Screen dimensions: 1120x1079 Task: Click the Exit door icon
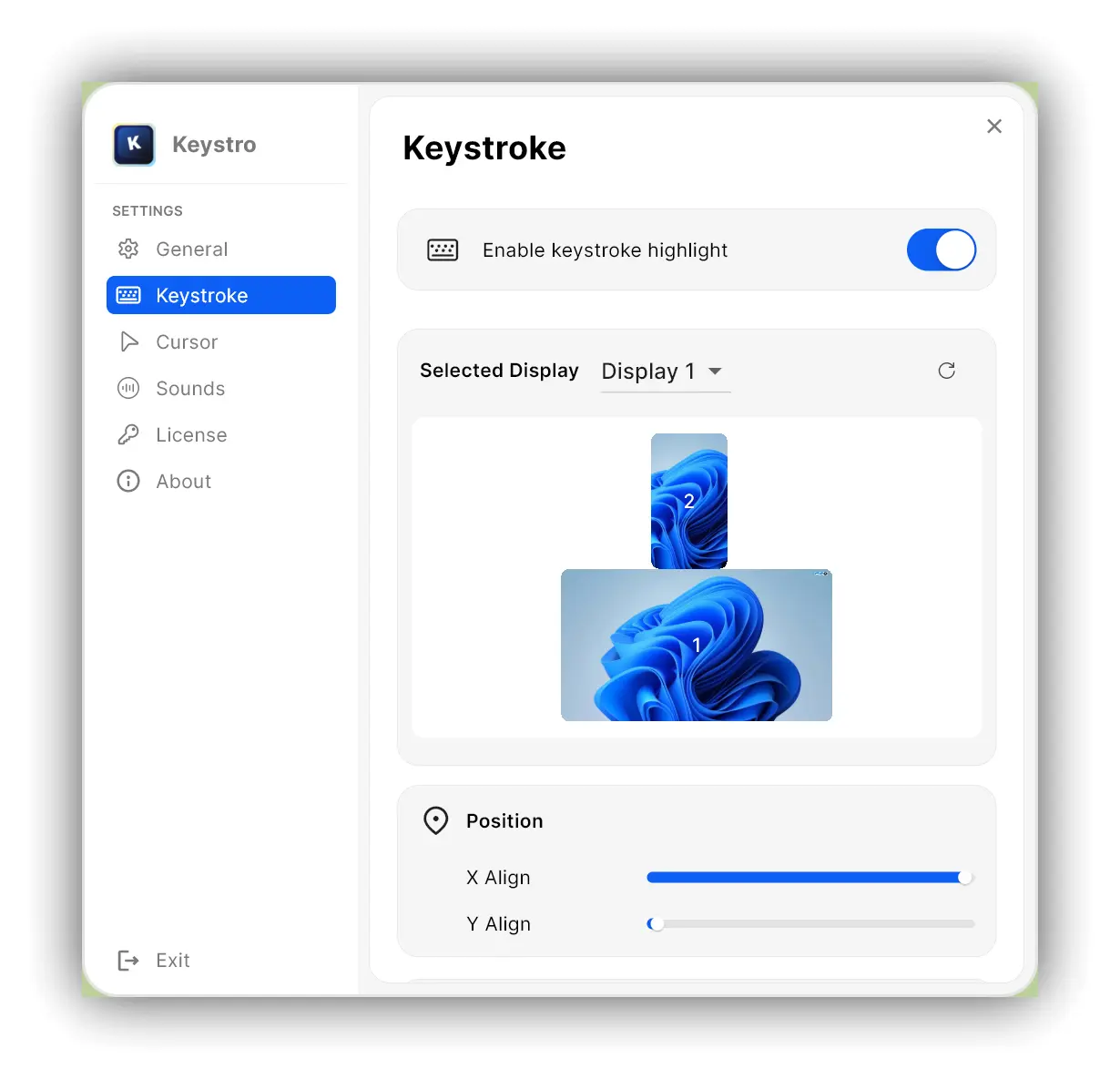[128, 960]
